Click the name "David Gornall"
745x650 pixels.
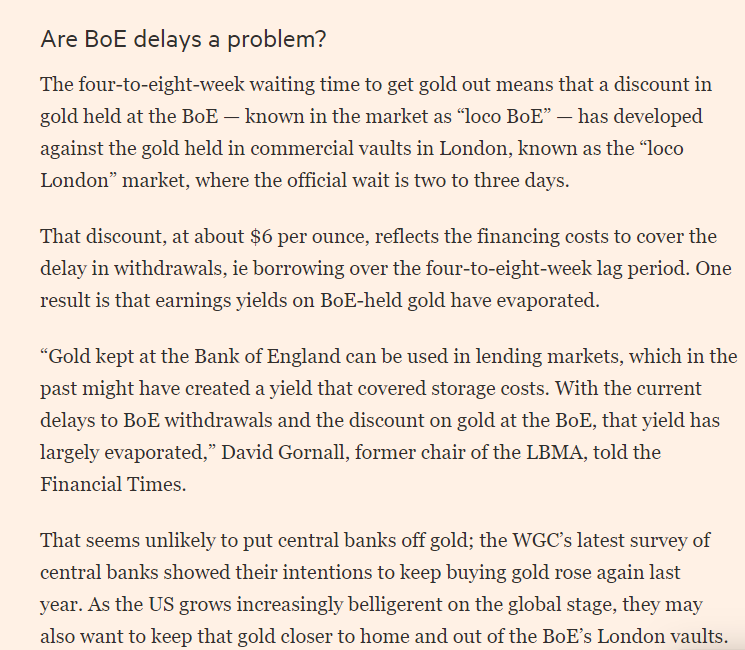[285, 452]
